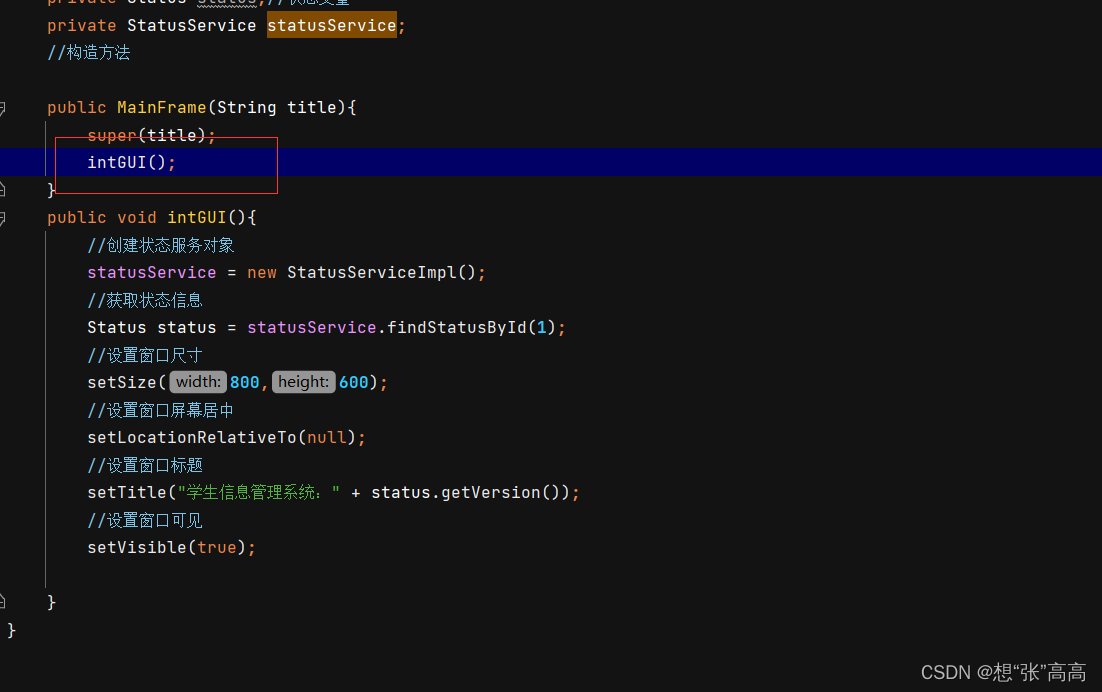The image size is (1102, 692).
Task: Click the comment //设置窗口标题
Action: 145,465
